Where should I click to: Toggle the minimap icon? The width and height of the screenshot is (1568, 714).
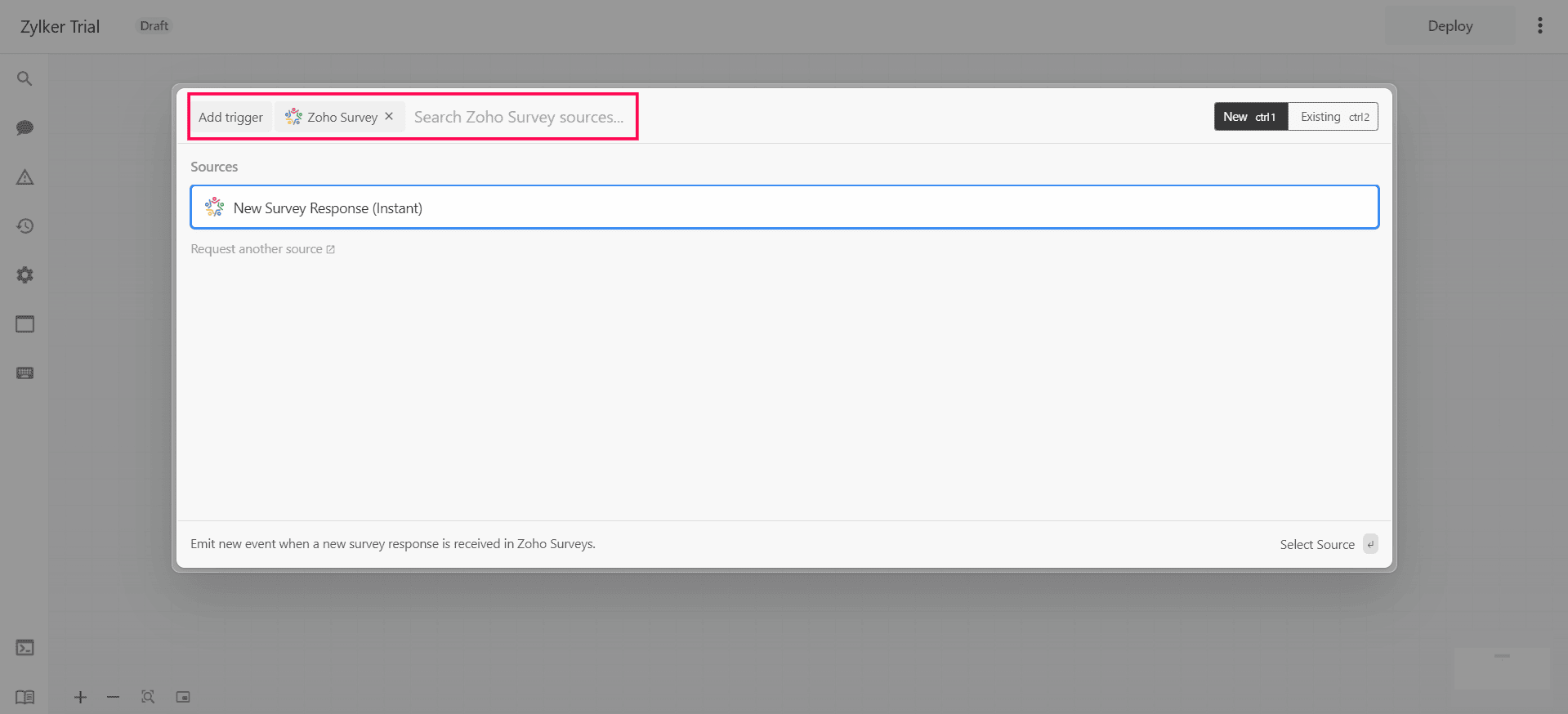183,697
